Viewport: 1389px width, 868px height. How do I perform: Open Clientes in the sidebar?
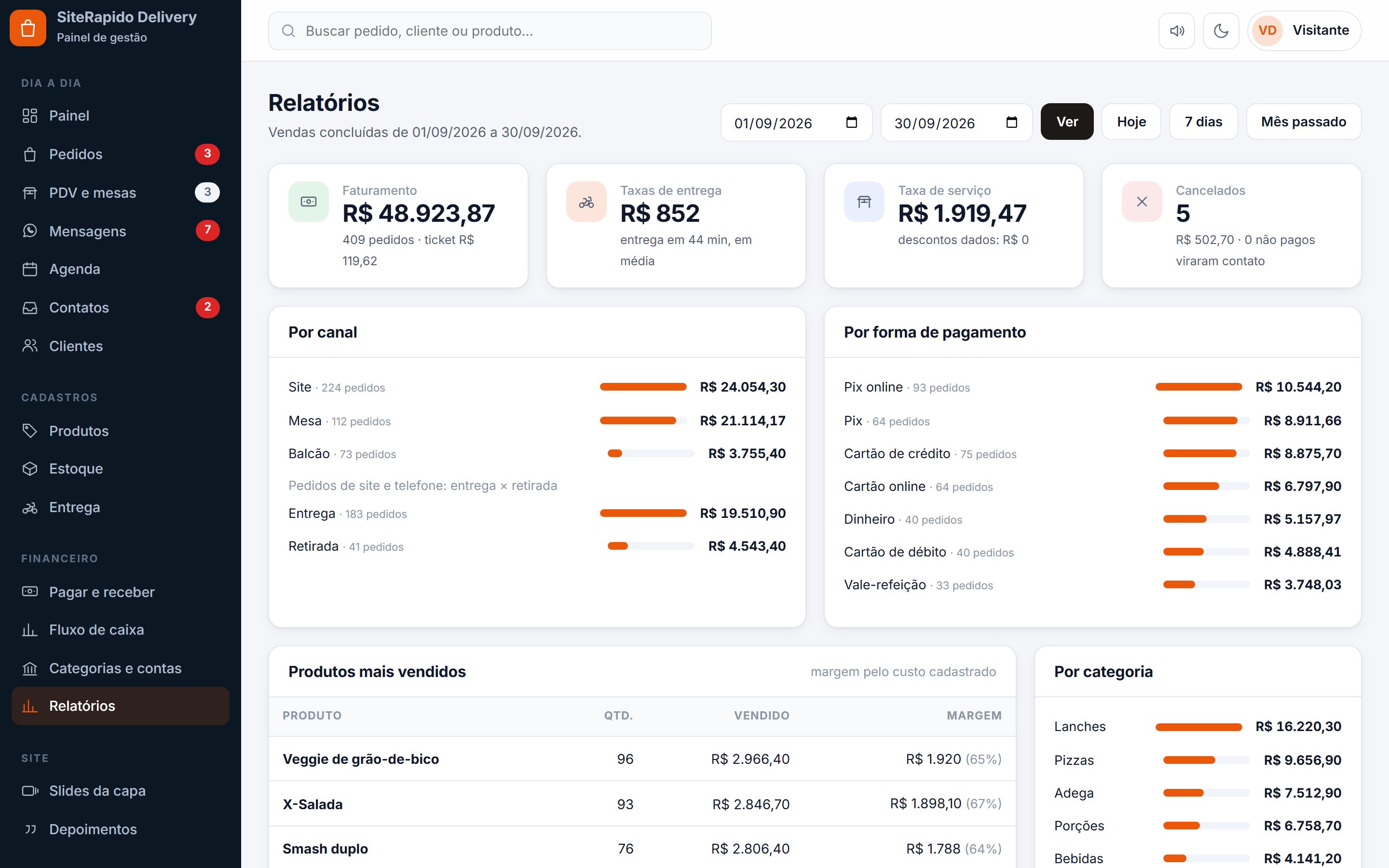(120, 346)
